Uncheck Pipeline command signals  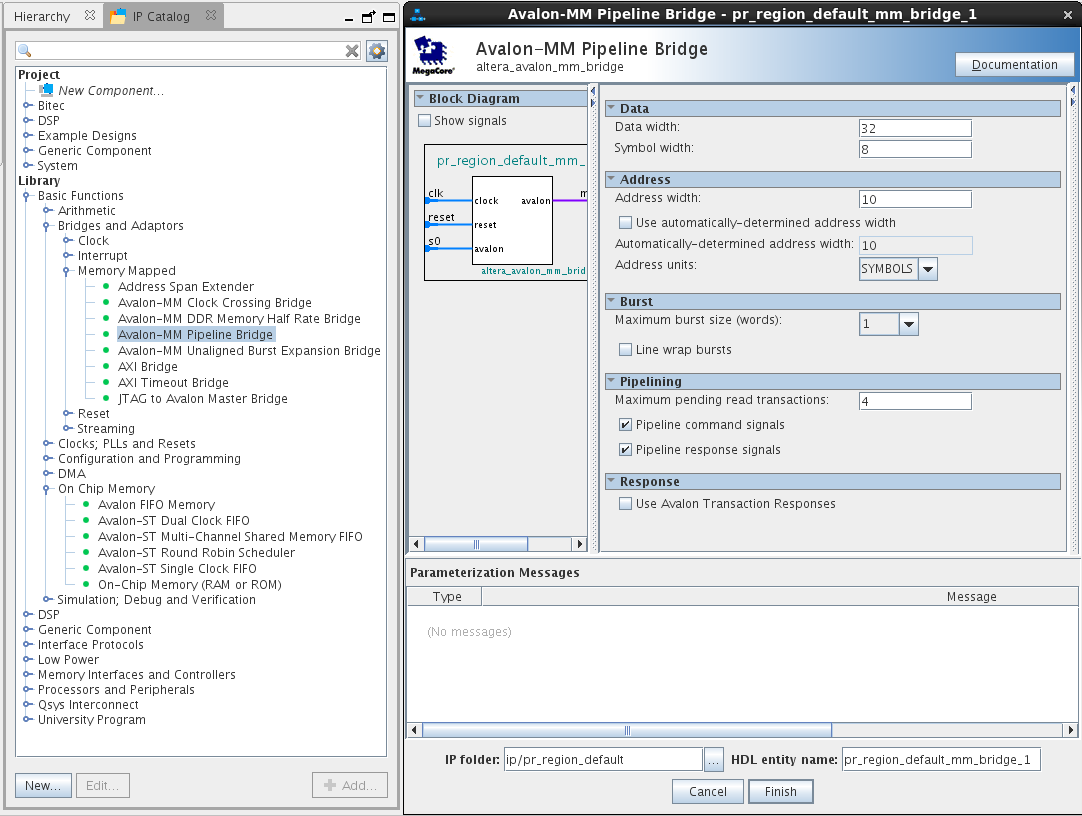point(625,425)
